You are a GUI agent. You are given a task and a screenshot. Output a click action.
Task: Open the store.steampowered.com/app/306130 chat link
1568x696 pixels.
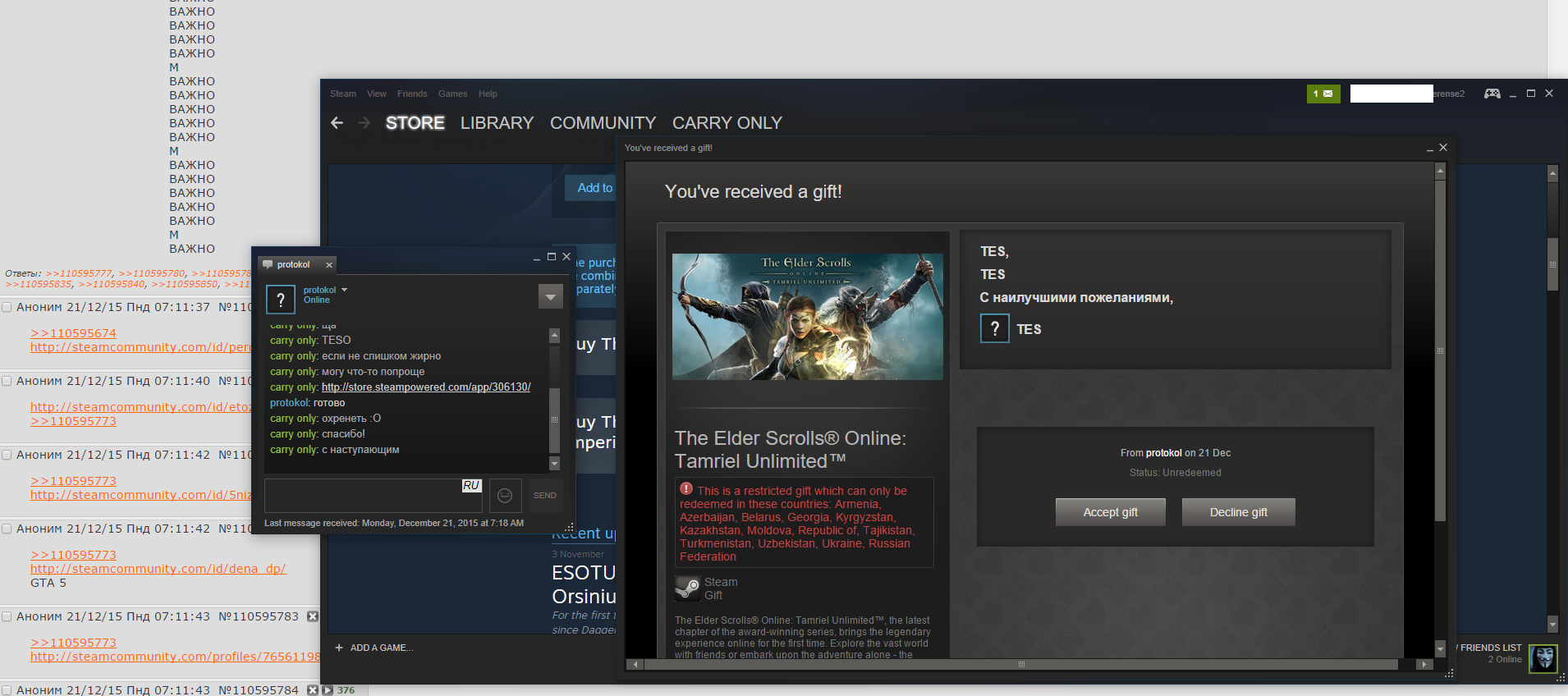click(x=426, y=387)
